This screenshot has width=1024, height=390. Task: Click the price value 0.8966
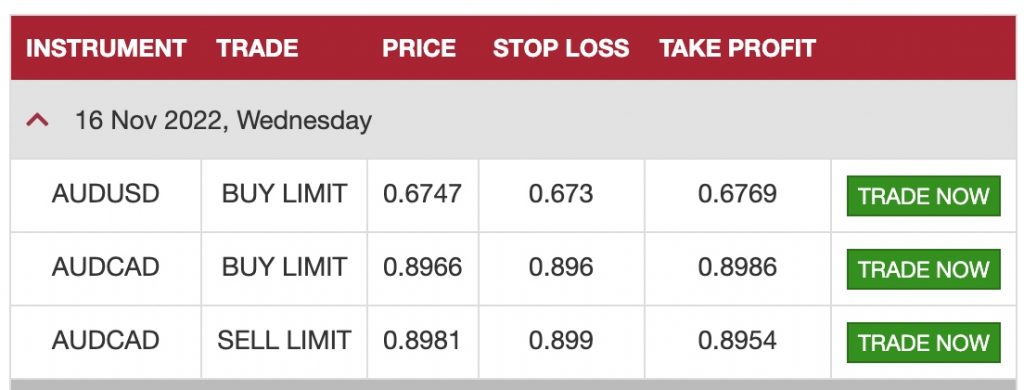click(x=423, y=267)
